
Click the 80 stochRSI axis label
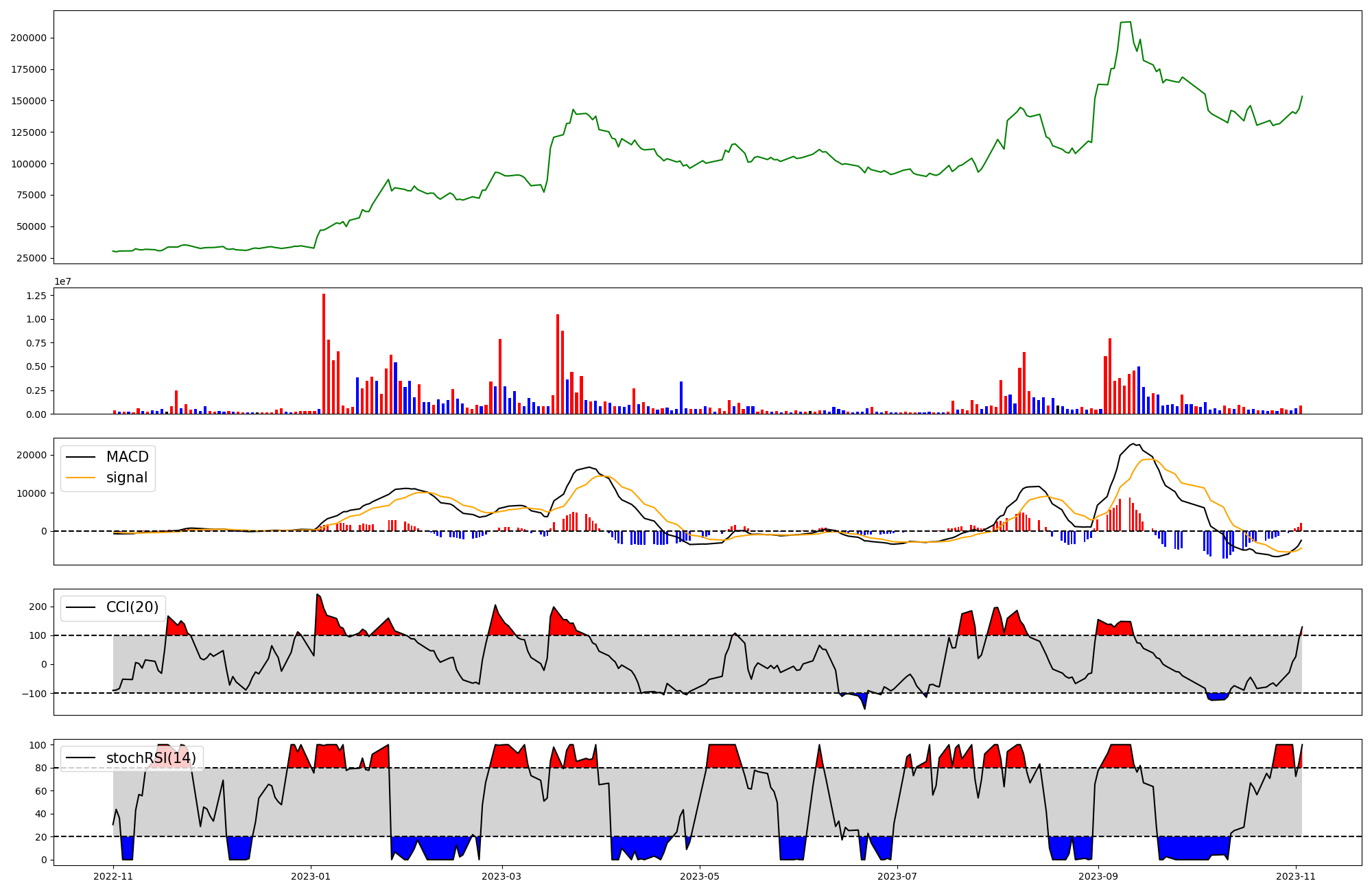pyautogui.click(x=41, y=768)
